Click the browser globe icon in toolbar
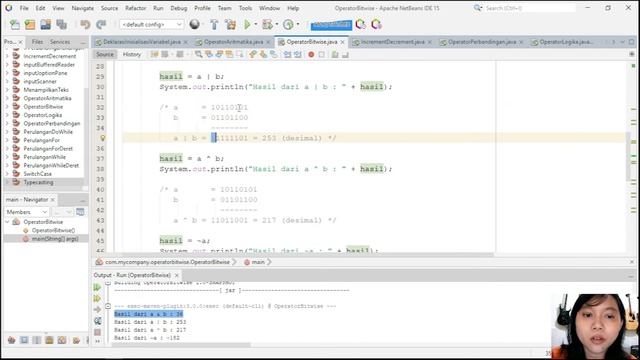Viewport: 640px width, 360px height. click(x=195, y=24)
